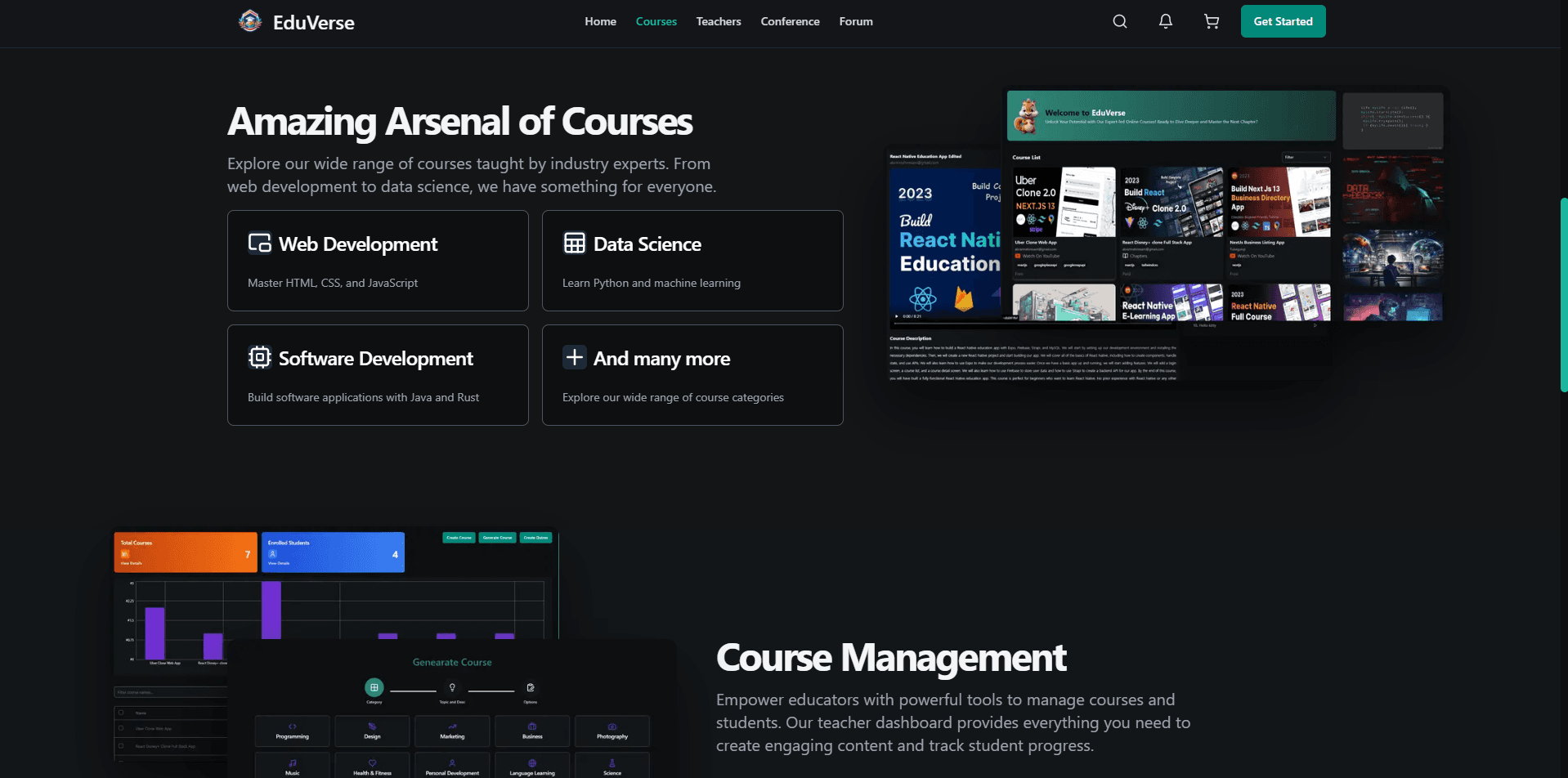Image resolution: width=1568 pixels, height=778 pixels.
Task: Select the Courses nav item
Action: pos(656,21)
